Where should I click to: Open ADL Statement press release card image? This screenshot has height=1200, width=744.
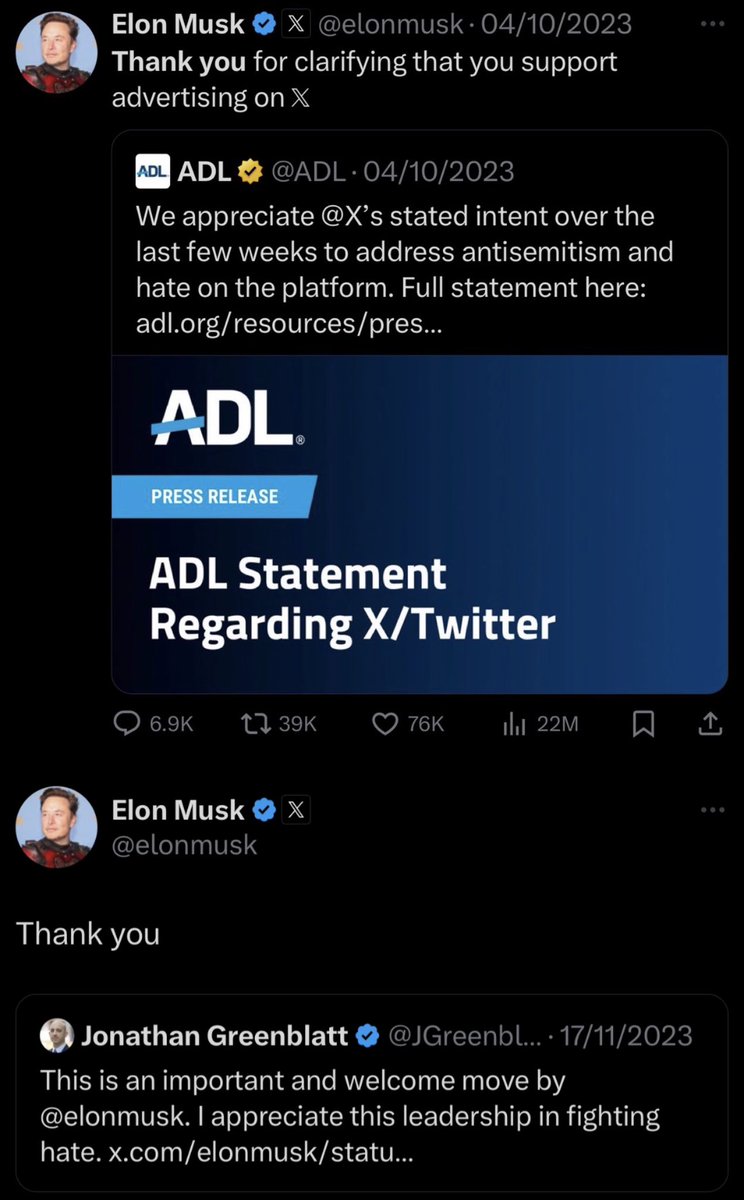(419, 524)
